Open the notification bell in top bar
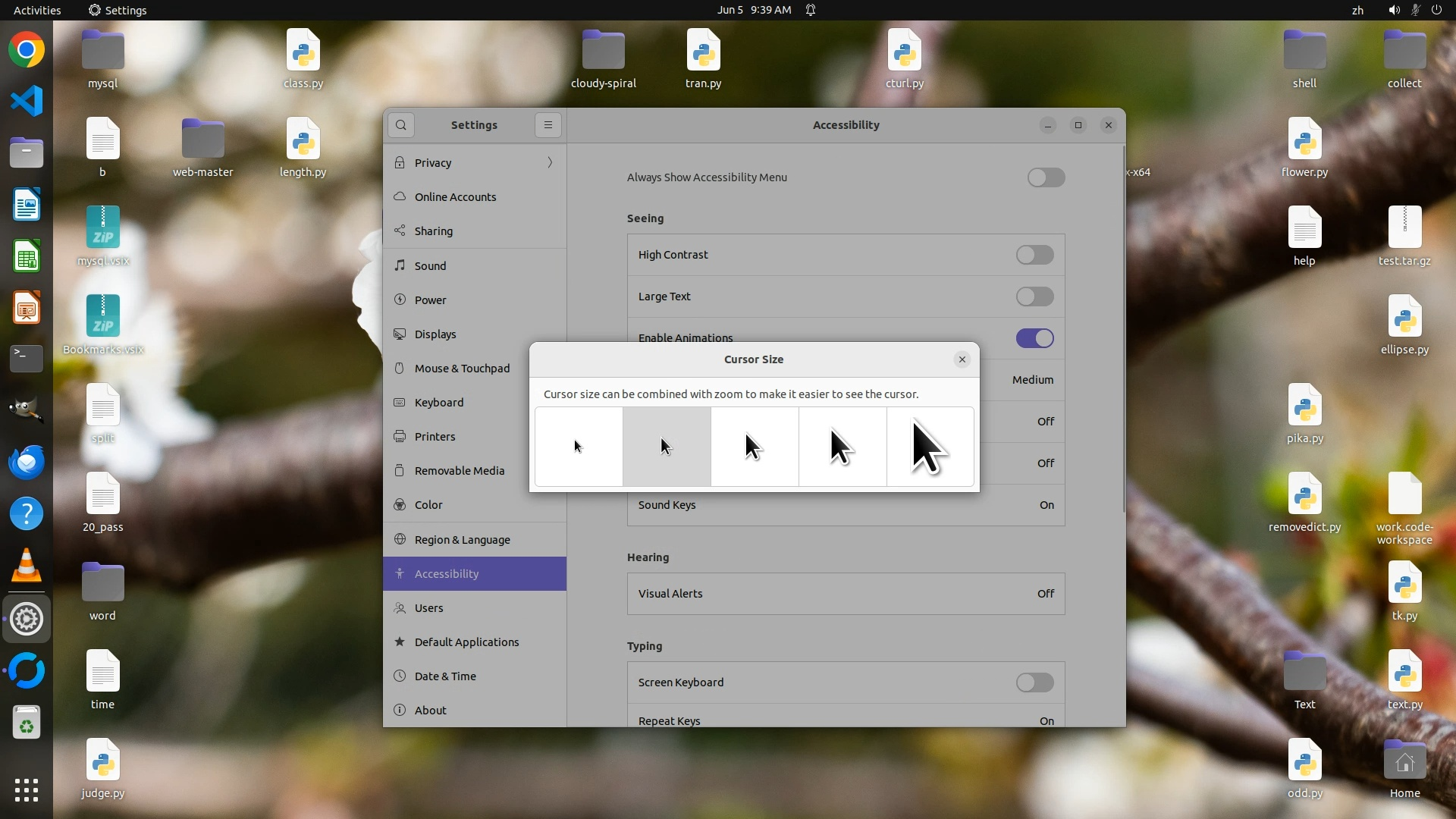The height and width of the screenshot is (819, 1456). 811,10
